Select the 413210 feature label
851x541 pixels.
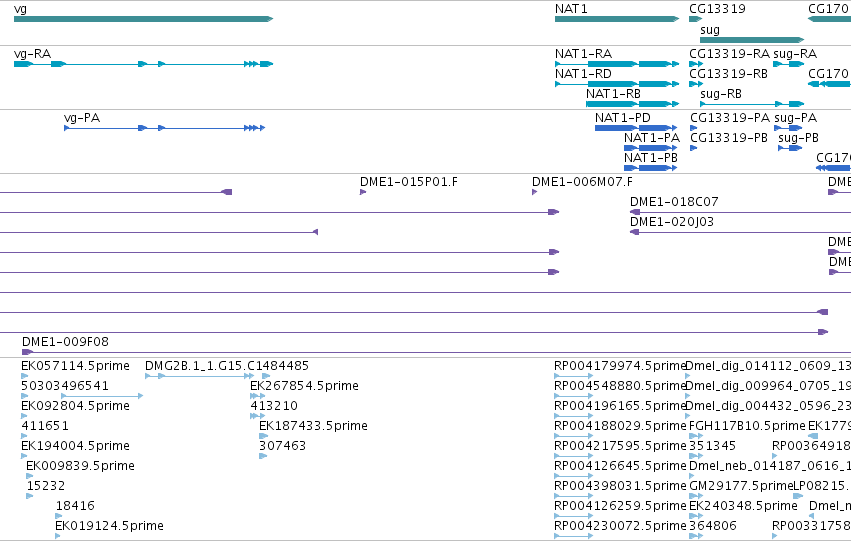[x=274, y=406]
